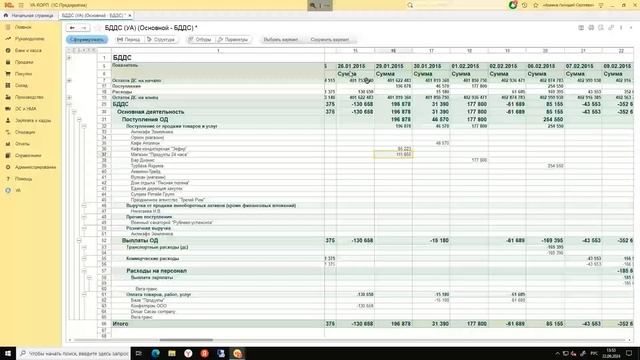Open the Продажи section

(24, 62)
